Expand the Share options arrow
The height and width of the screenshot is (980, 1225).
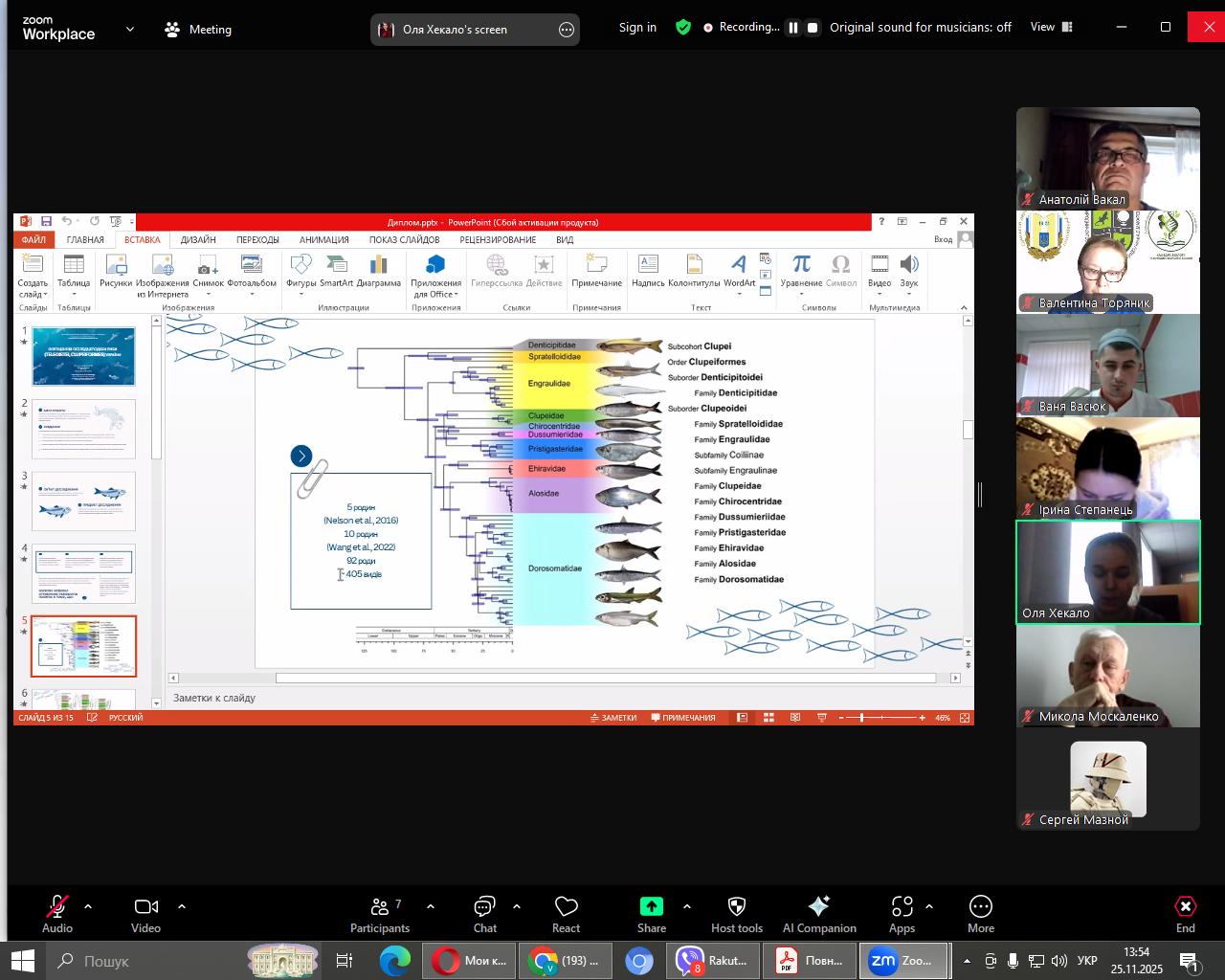(686, 906)
